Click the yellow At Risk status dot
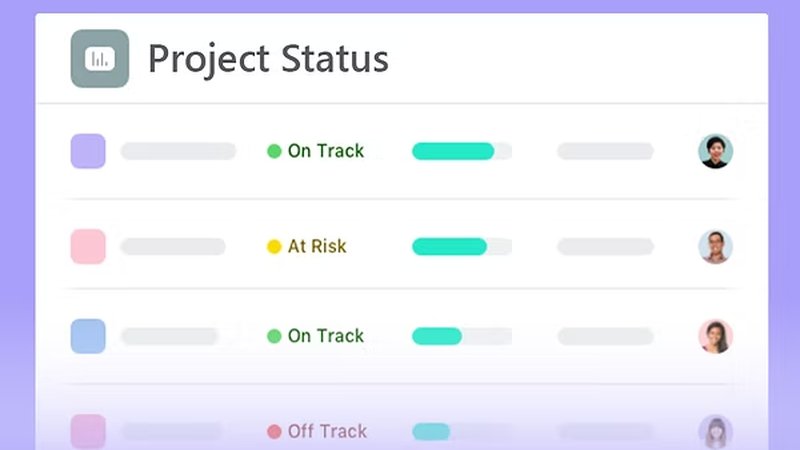 pyautogui.click(x=274, y=247)
